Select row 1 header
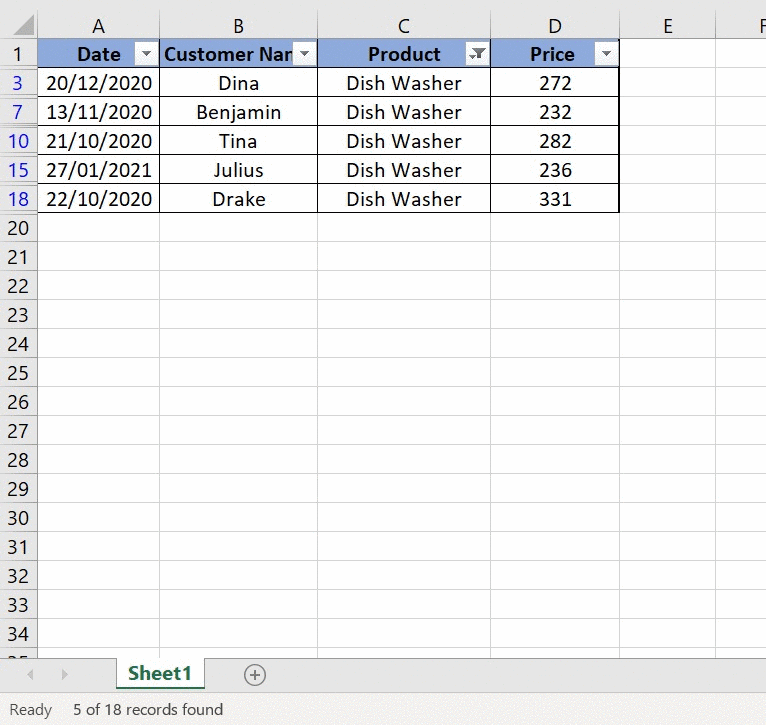The image size is (766, 725). pyautogui.click(x=18, y=54)
